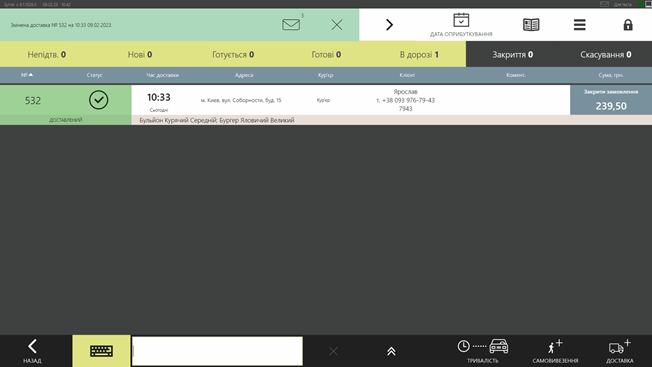Screen dimensions: 652x367
Task: Dismiss the green delivery changed notification
Action: point(337,25)
